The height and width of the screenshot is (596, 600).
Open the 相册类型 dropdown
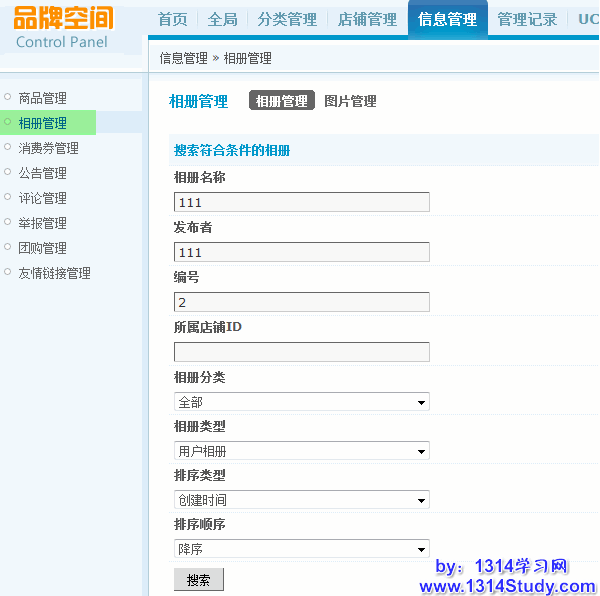[x=301, y=451]
